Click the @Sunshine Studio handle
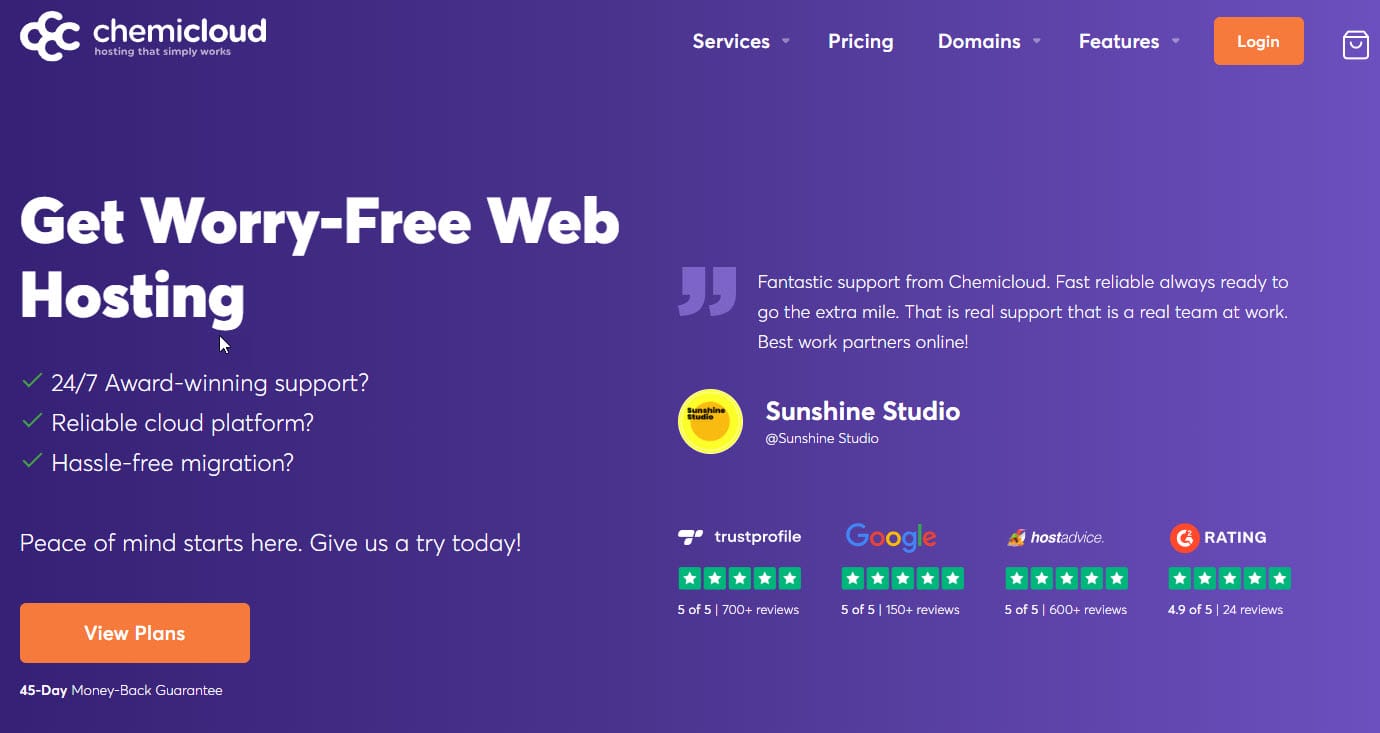1380x733 pixels. pyautogui.click(x=821, y=438)
